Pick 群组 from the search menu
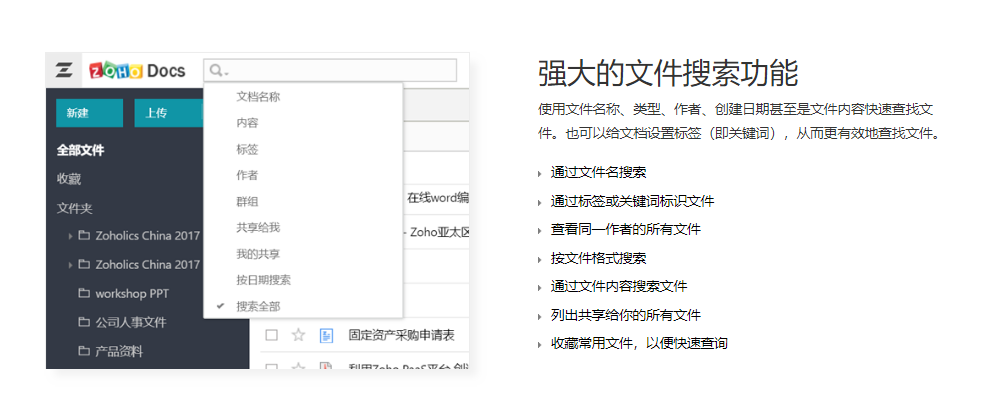Screen dimensions: 993x417 pyautogui.click(x=247, y=202)
